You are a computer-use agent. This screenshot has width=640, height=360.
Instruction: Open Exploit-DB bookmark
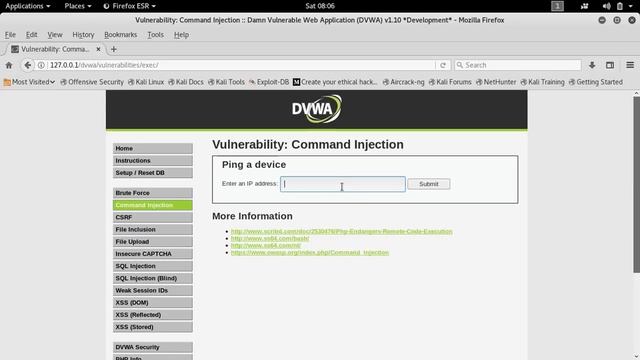coord(269,82)
